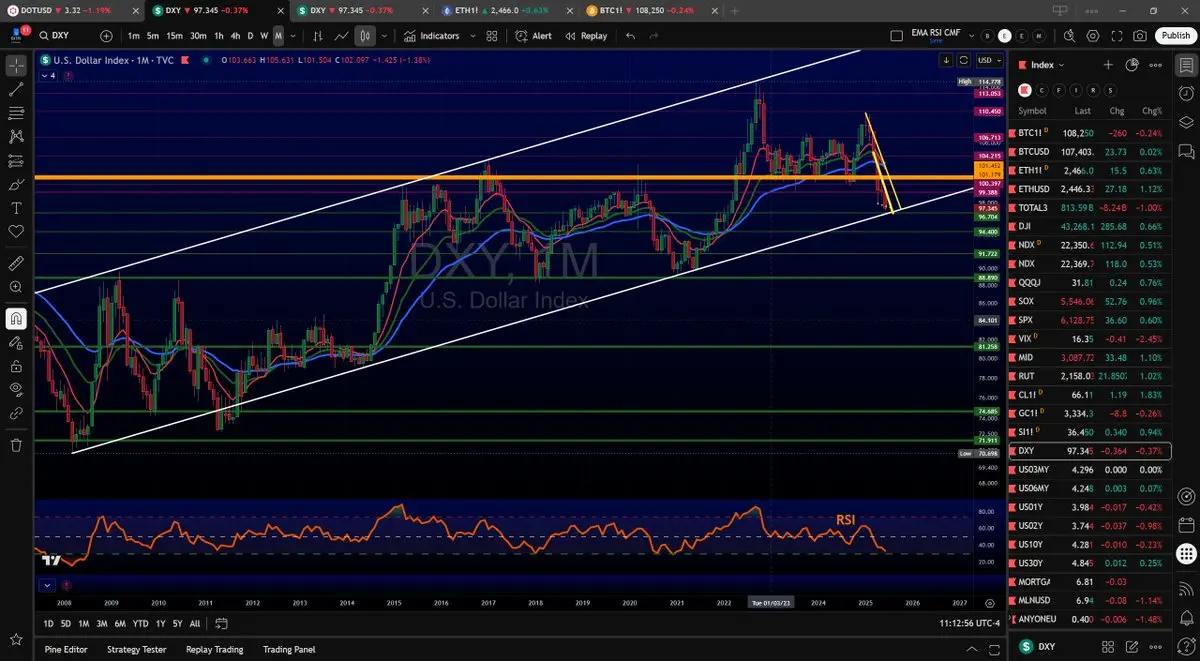The width and height of the screenshot is (1200, 661).
Task: Open the Pine Editor tab
Action: [x=66, y=649]
